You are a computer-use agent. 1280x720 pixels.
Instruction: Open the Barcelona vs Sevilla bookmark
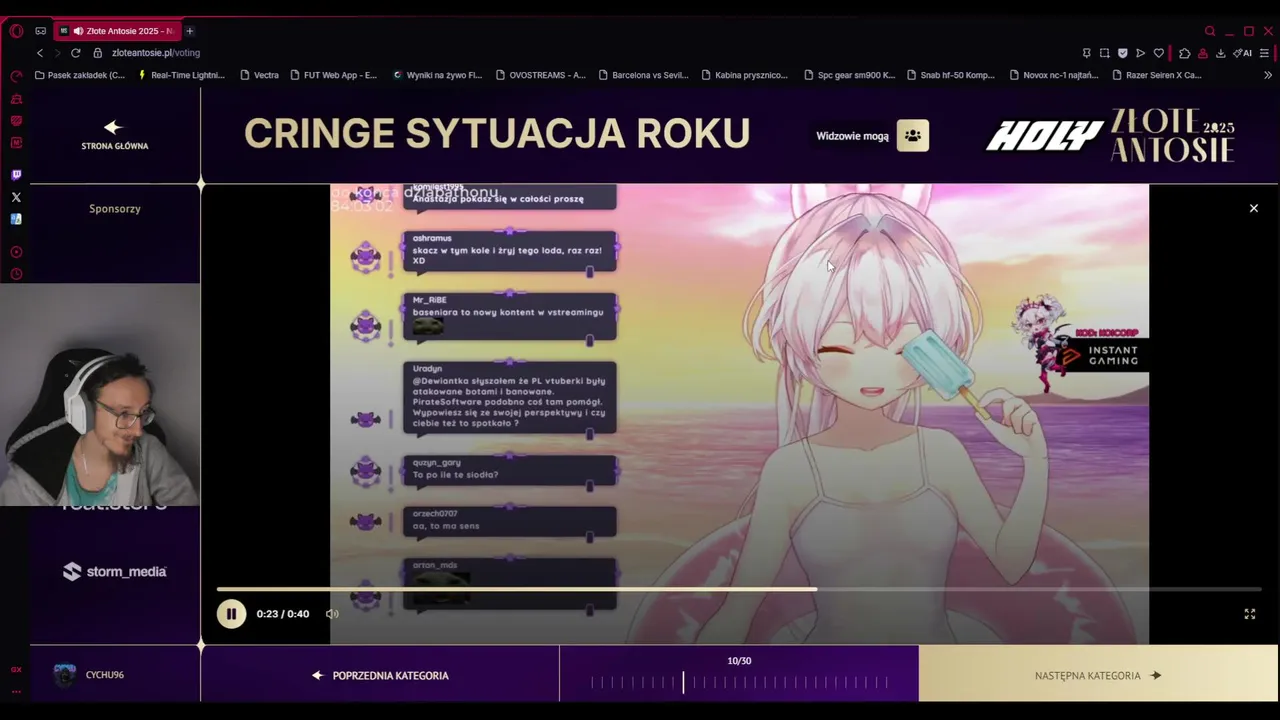point(643,75)
